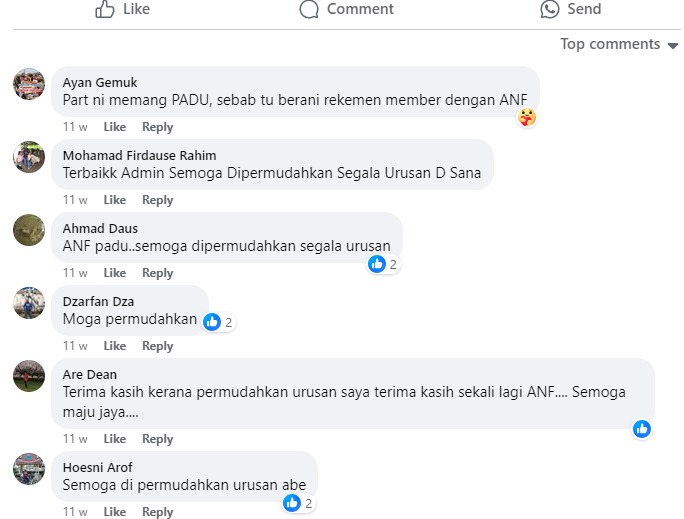This screenshot has width=684, height=519.
Task: Click the Like thumbs-up icon on the post
Action: 105,9
